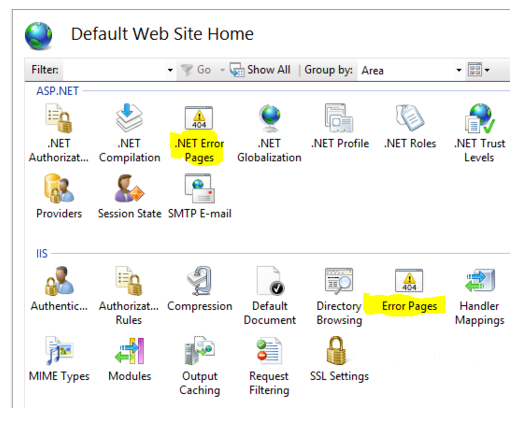Click the Show All button
520x431 pixels.
(260, 70)
